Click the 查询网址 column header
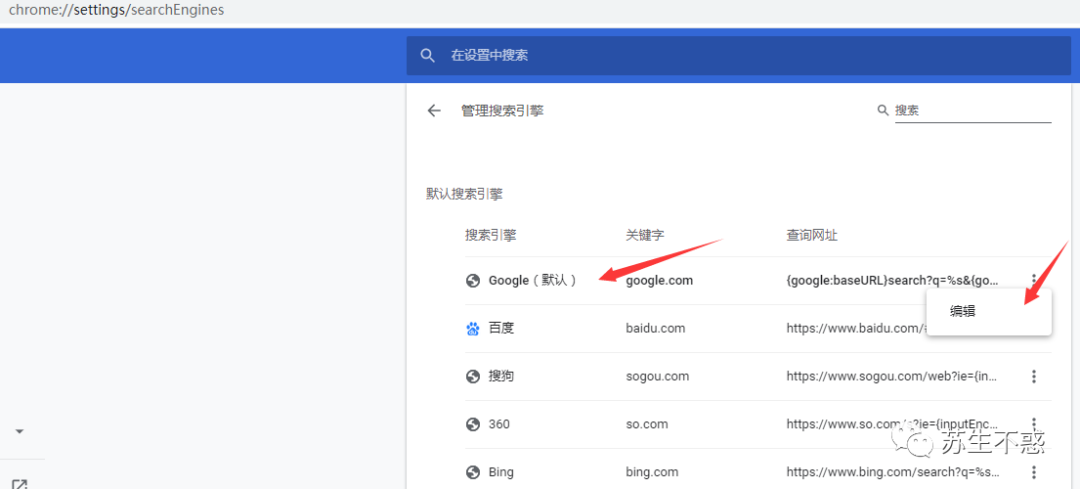This screenshot has width=1080, height=489. pos(812,236)
